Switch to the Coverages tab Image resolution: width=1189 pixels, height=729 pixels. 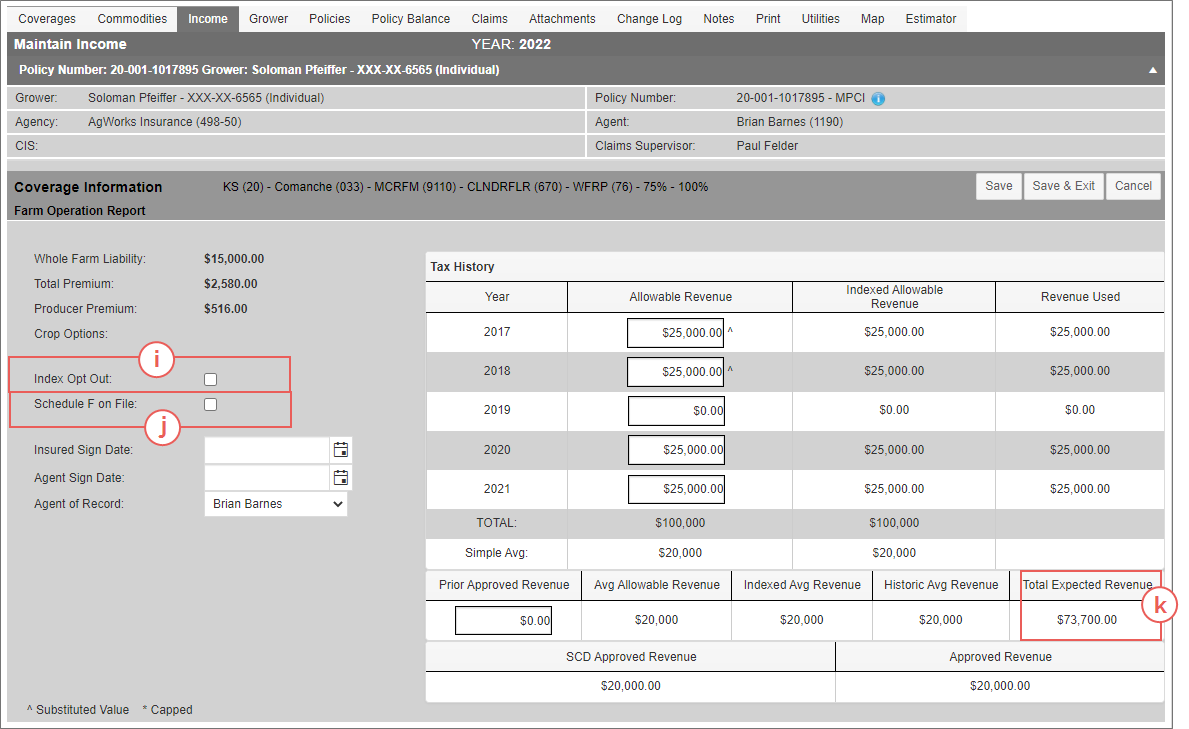coord(47,19)
